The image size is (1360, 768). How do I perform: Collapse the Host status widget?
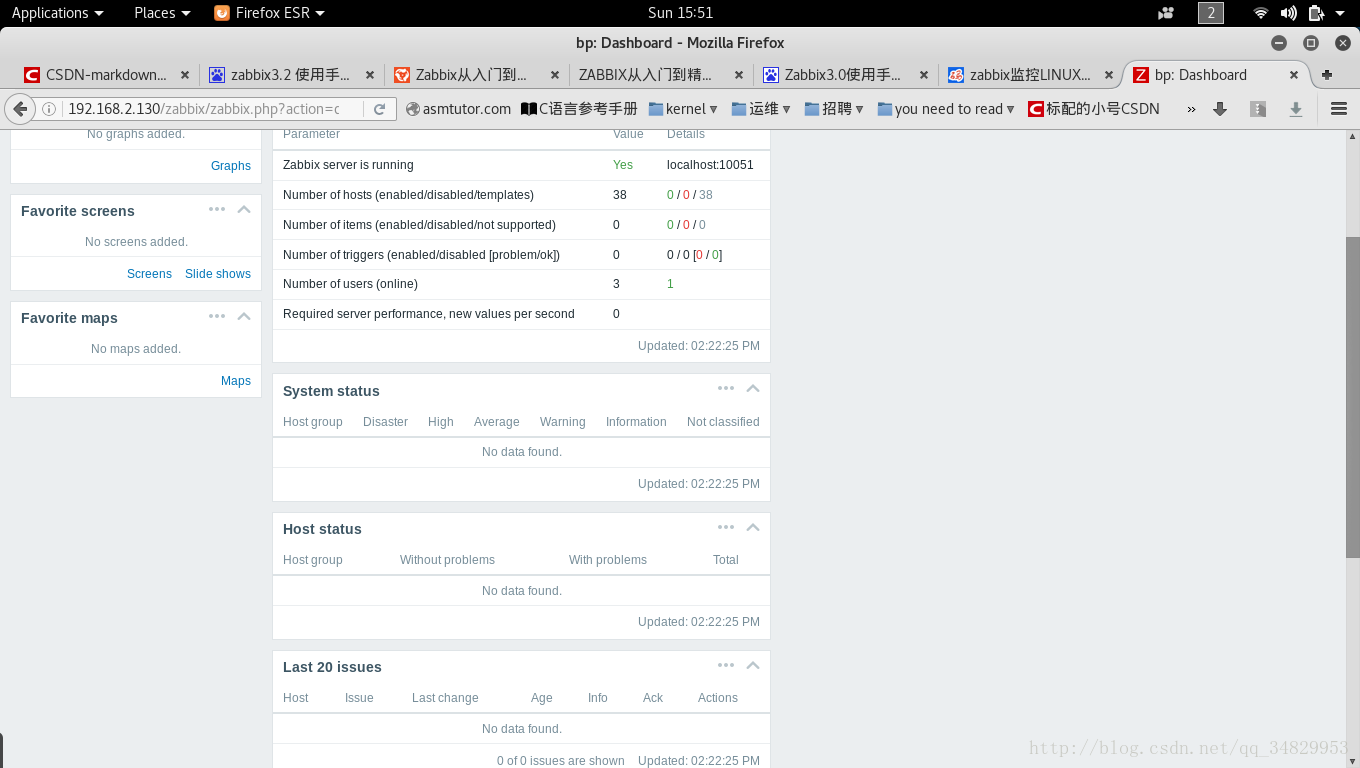pyautogui.click(x=753, y=527)
